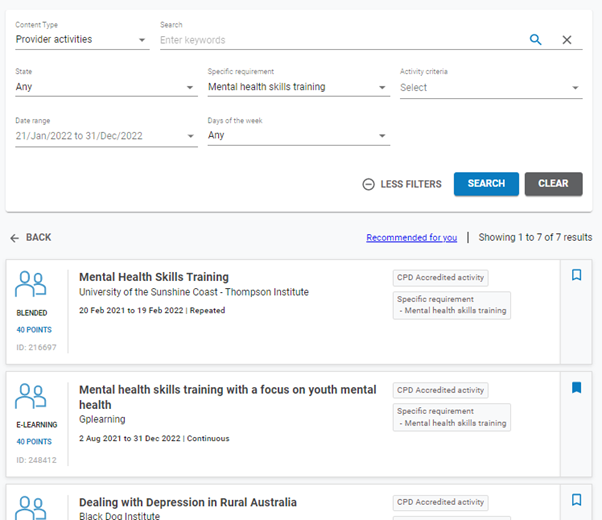Click CPD Accredited activity tag on Gplearning result
602x520 pixels.
pyautogui.click(x=440, y=390)
